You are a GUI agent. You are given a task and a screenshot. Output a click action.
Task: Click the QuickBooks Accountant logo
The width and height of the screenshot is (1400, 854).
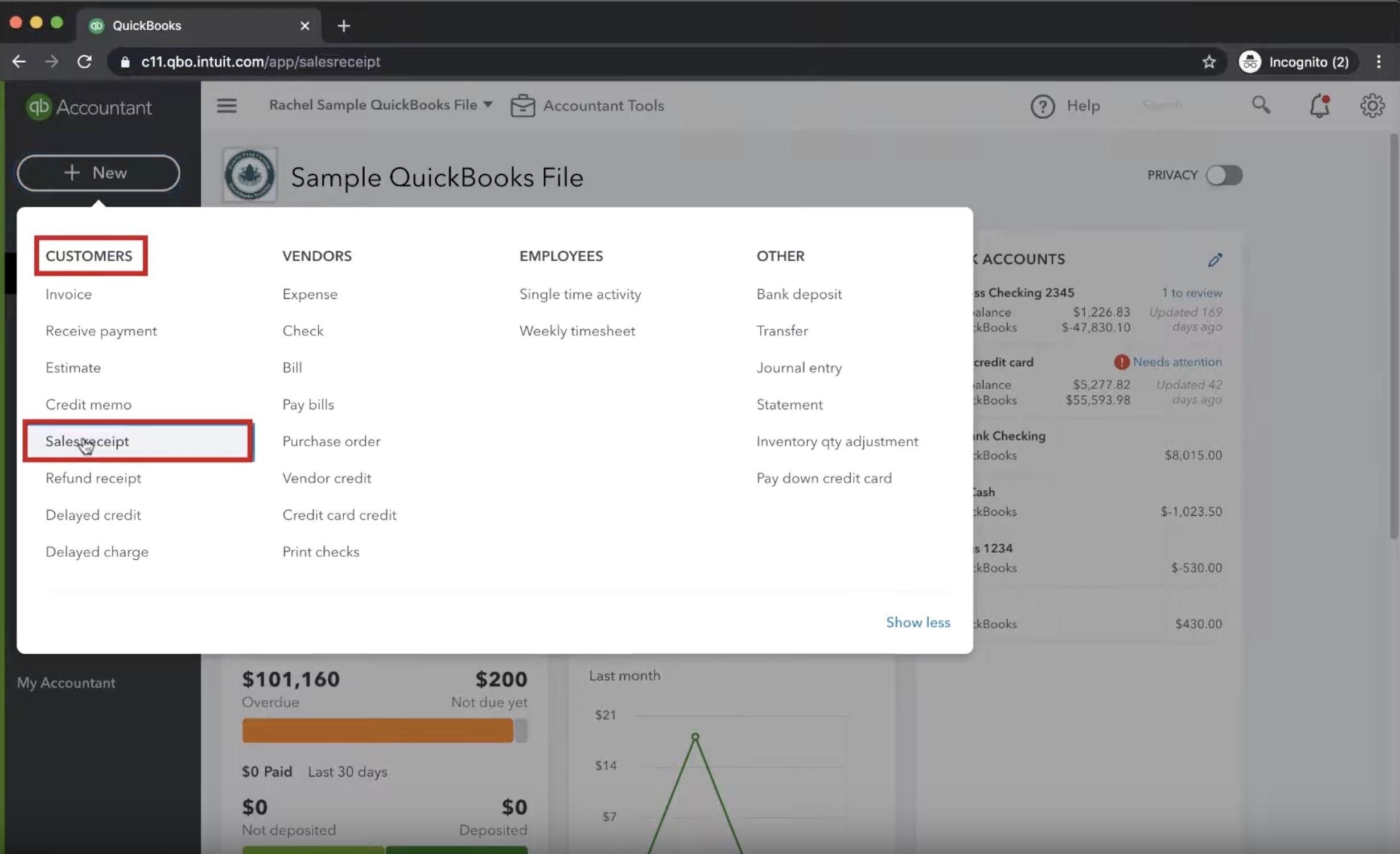89,107
